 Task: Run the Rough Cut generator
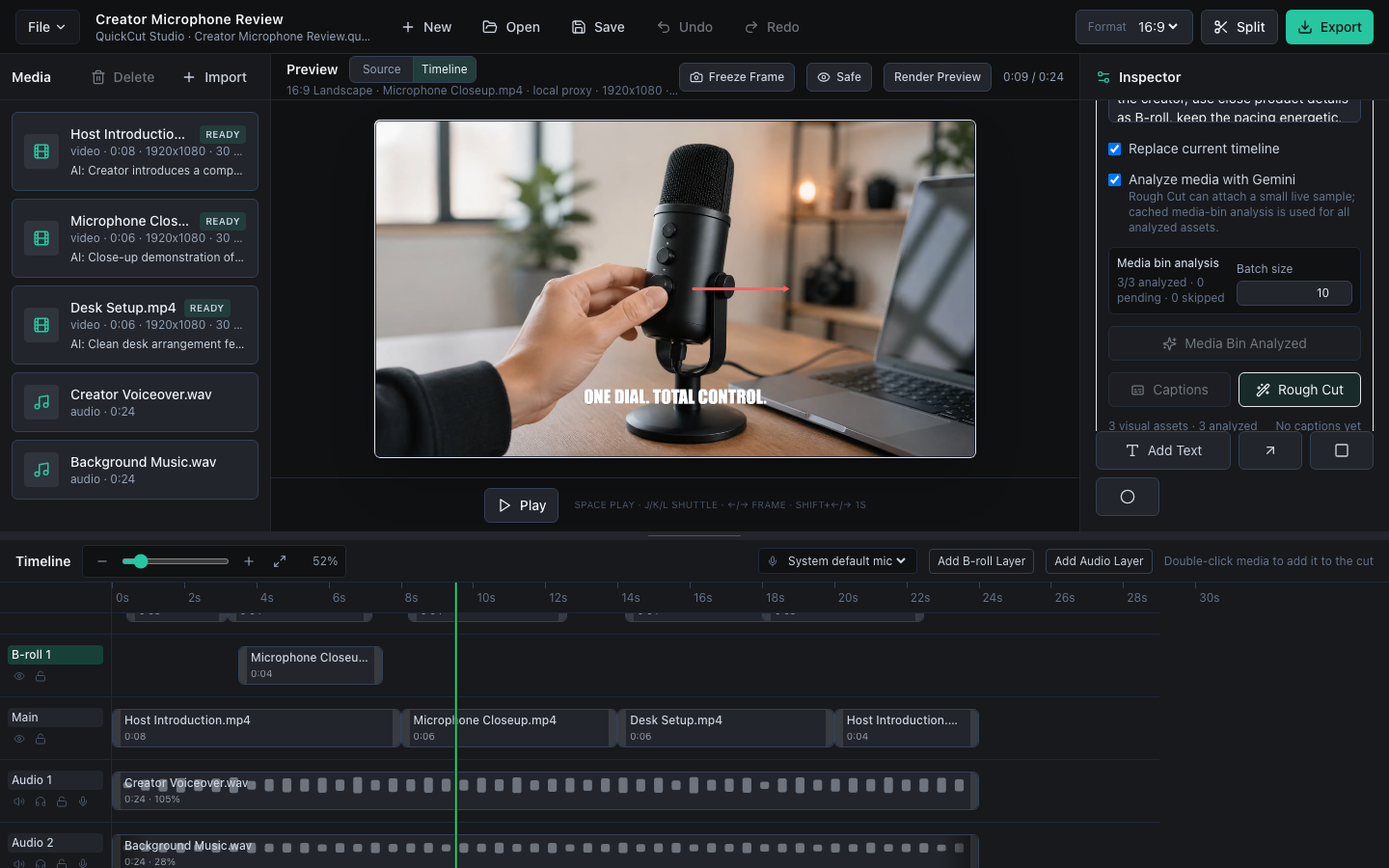(1299, 390)
